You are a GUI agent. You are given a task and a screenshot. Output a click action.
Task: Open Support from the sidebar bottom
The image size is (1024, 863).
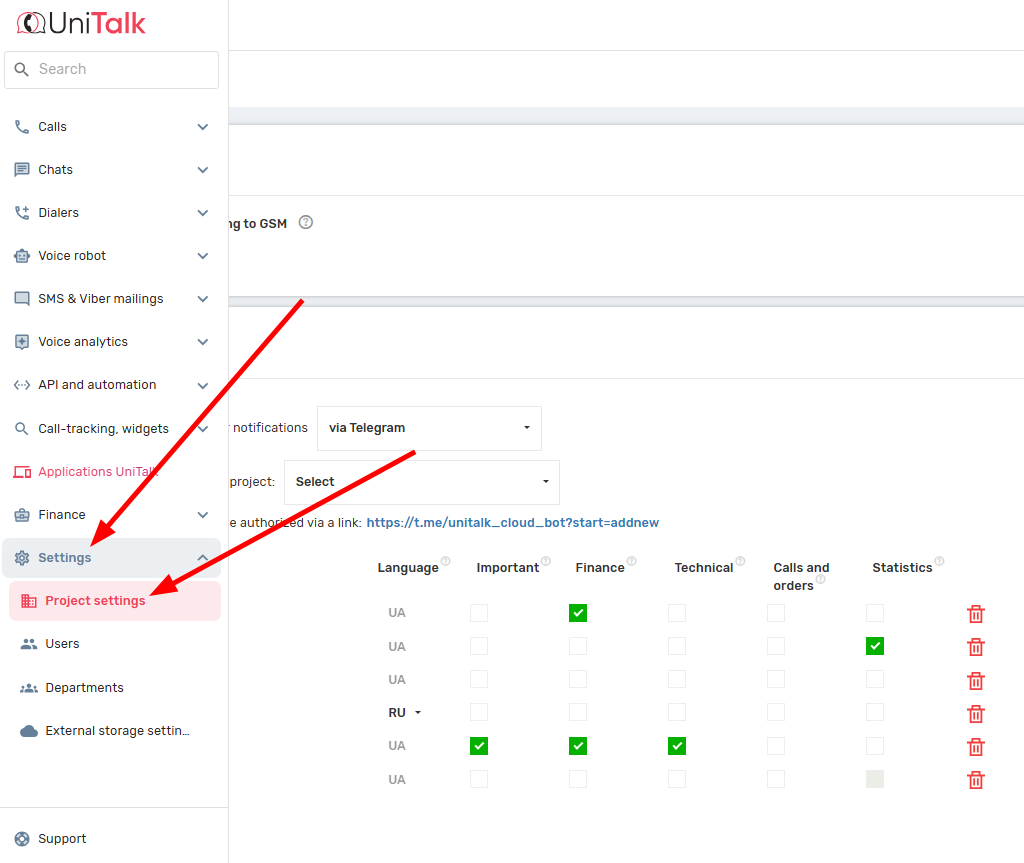[62, 839]
